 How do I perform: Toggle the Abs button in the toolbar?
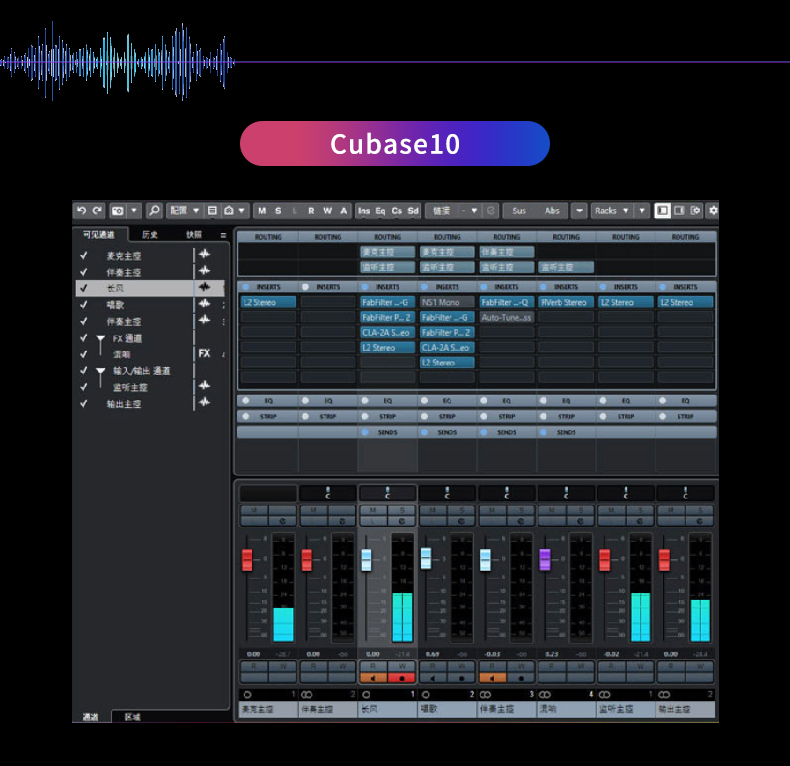point(552,211)
